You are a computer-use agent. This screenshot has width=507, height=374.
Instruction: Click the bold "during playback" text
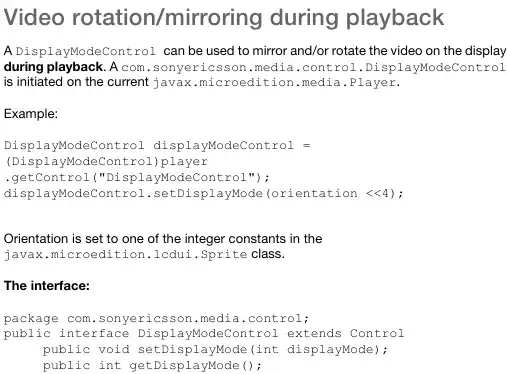(x=53, y=67)
